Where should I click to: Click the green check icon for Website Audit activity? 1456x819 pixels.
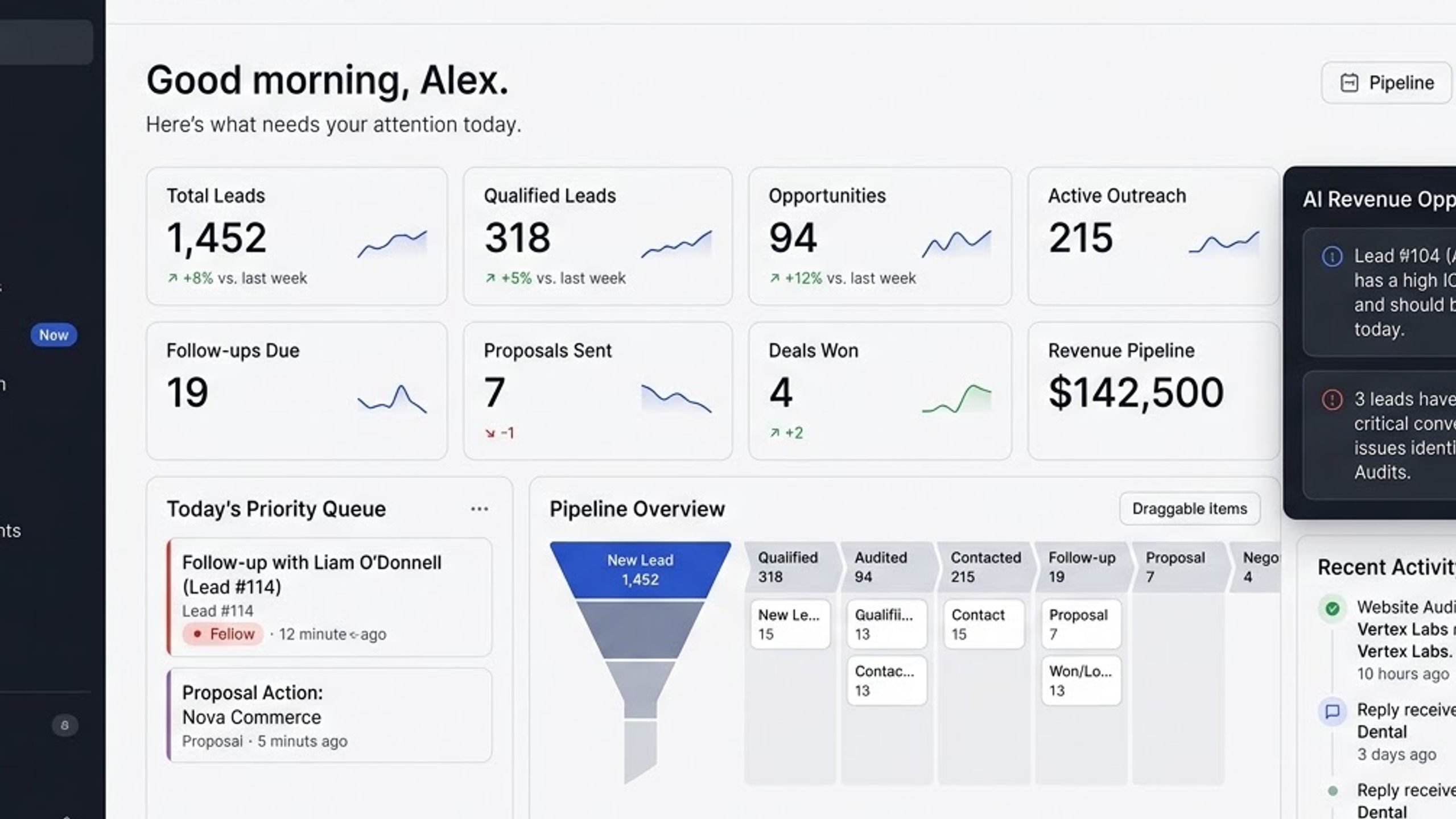1332,609
